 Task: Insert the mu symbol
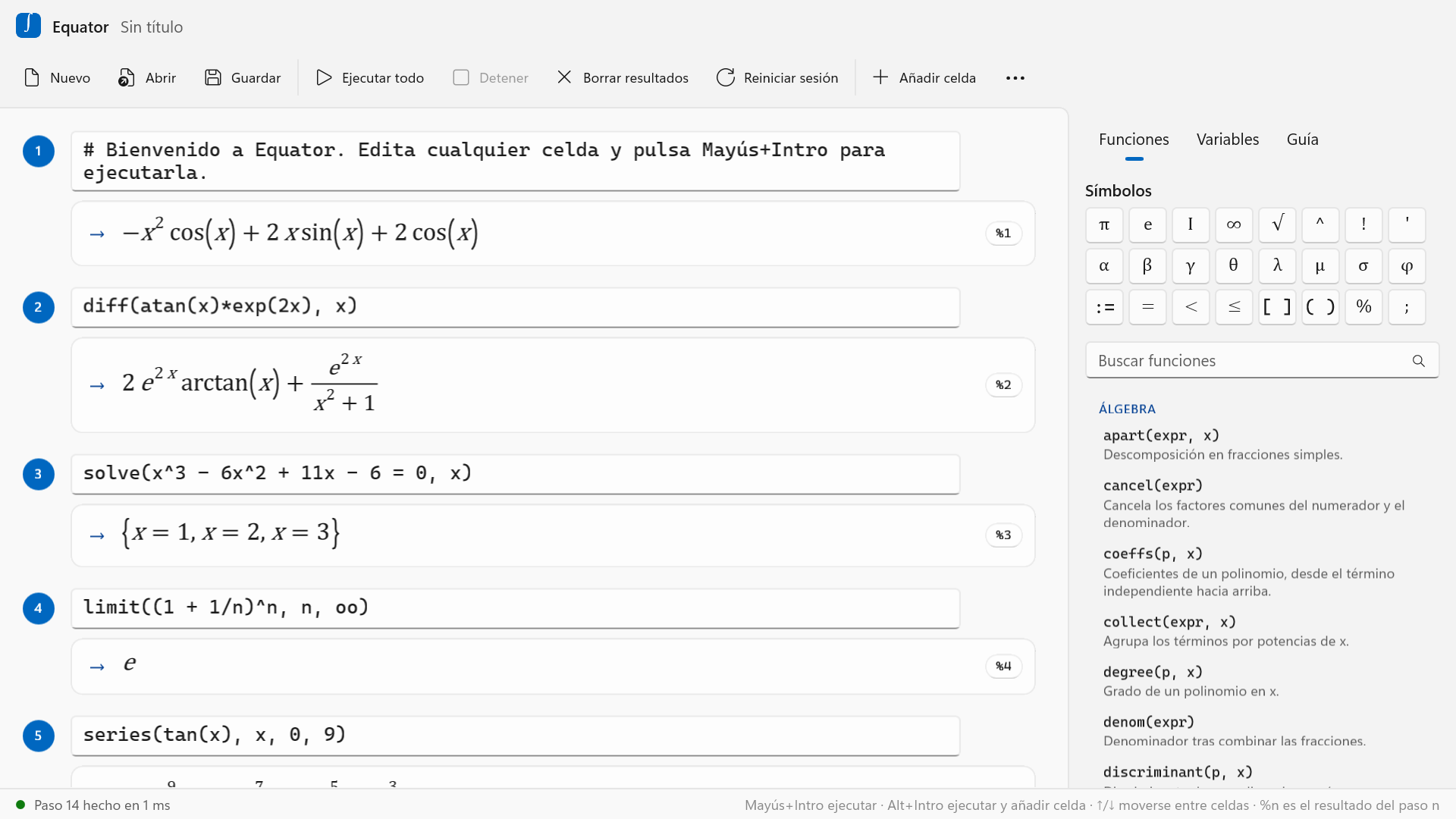pyautogui.click(x=1320, y=266)
